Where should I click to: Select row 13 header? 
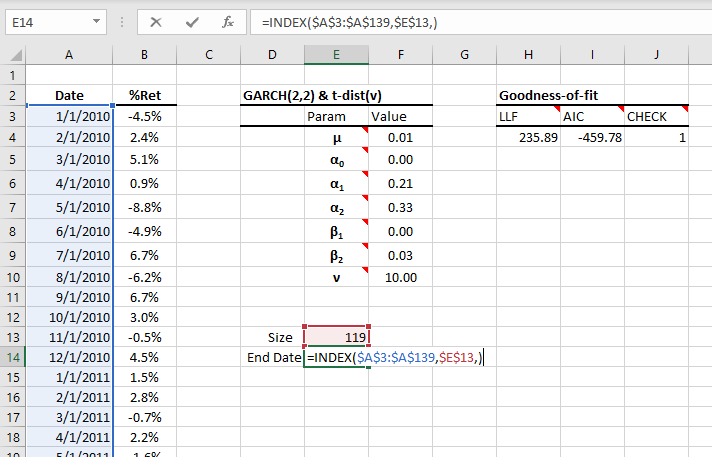(12, 337)
